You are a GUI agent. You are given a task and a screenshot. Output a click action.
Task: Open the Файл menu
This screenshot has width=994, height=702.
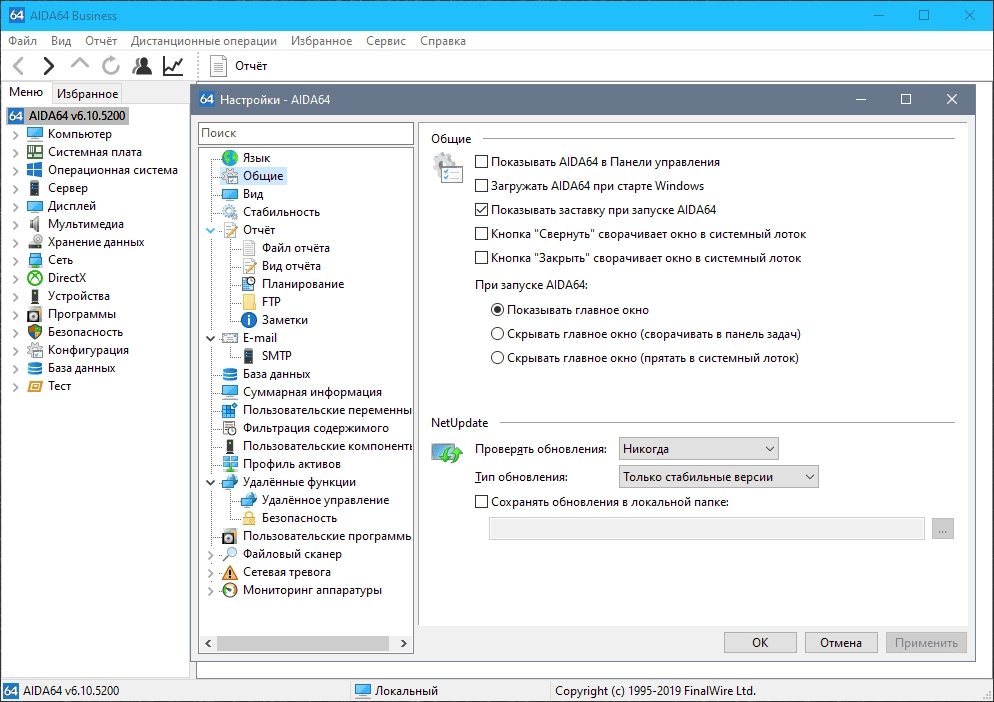tap(22, 41)
